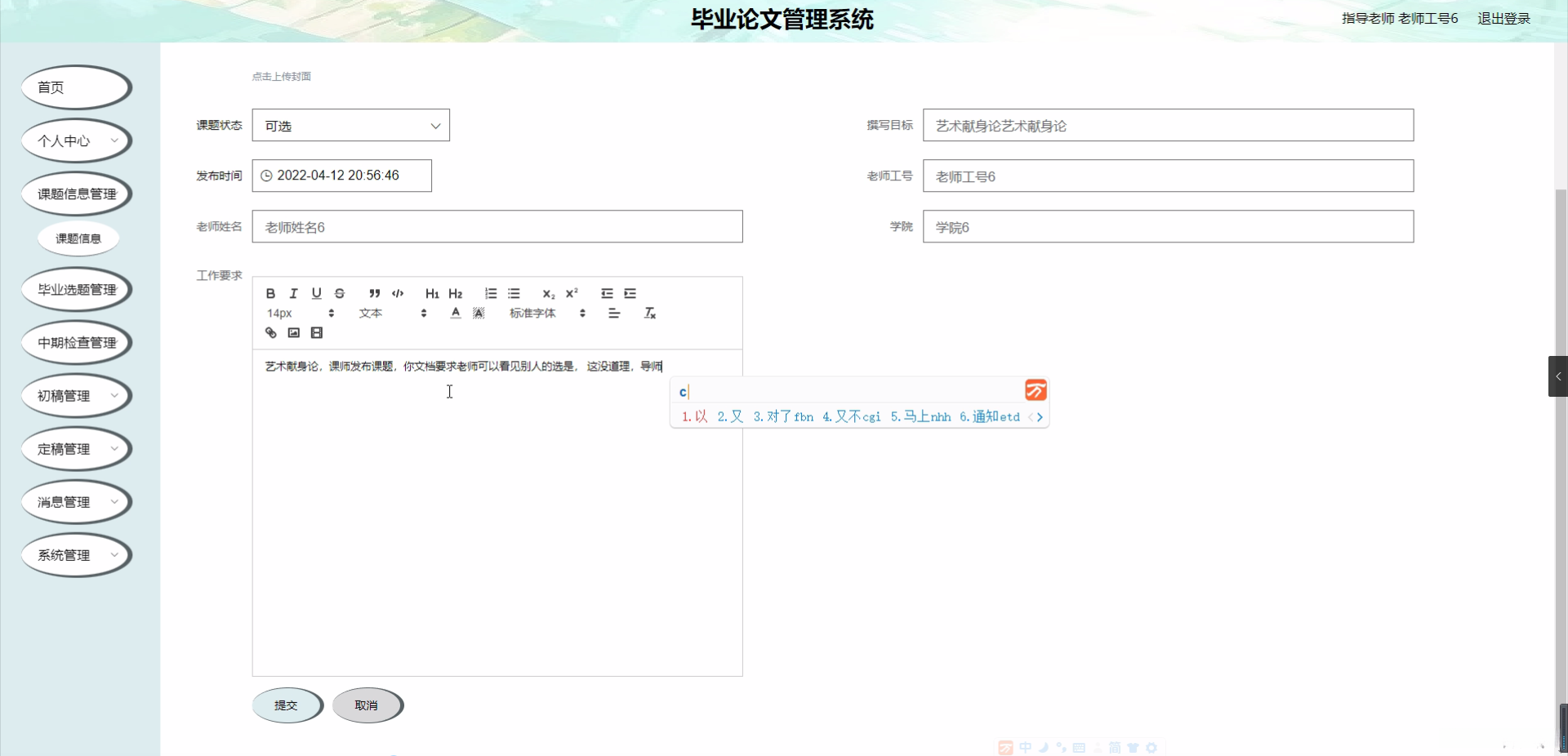Toggle underline formatting in the editor
The height and width of the screenshot is (756, 1568).
point(316,294)
